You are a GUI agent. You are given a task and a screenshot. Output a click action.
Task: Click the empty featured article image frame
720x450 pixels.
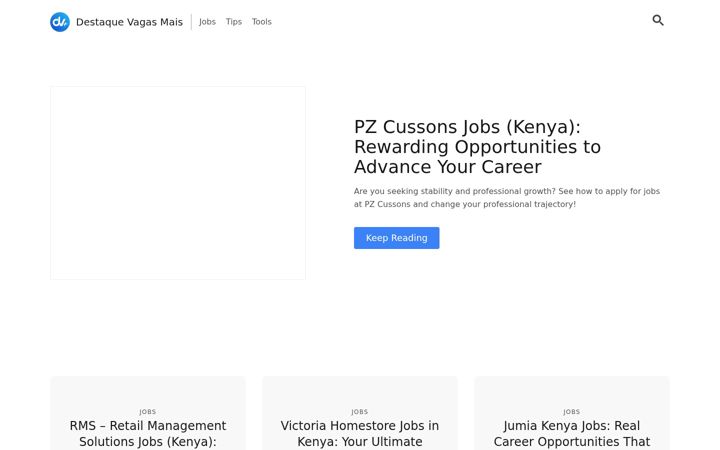[178, 183]
